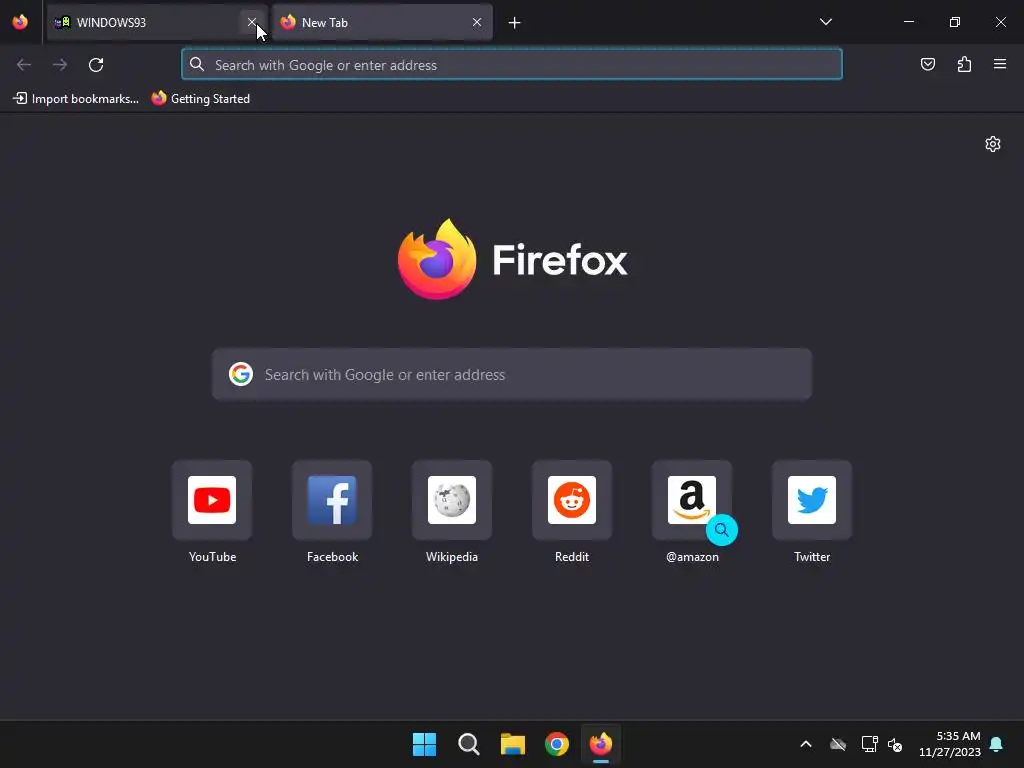Click the center Google search box

[512, 374]
